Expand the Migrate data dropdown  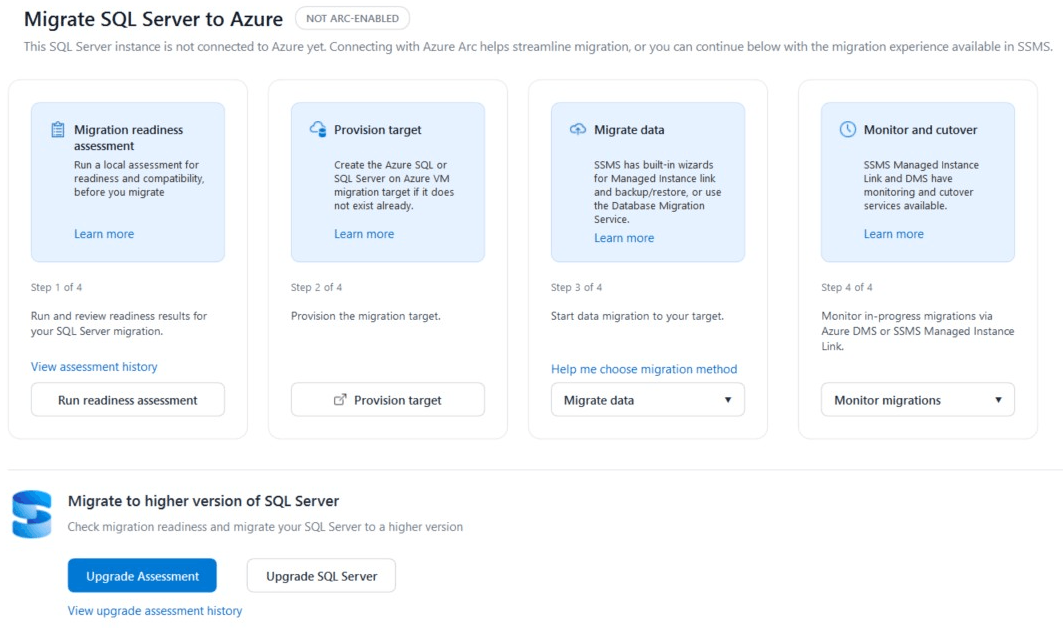tap(647, 400)
